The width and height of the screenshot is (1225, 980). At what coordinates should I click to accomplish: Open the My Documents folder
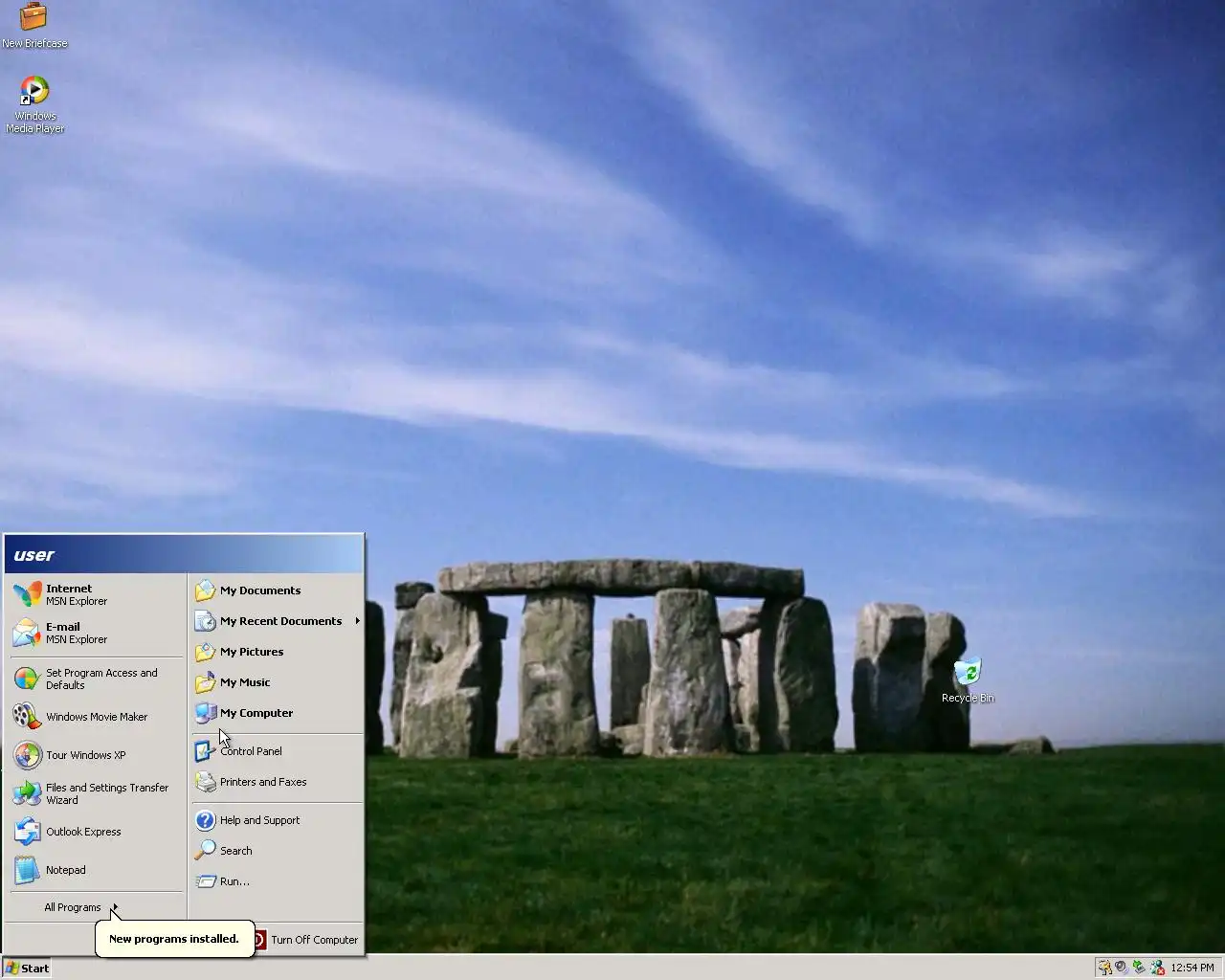[277, 590]
